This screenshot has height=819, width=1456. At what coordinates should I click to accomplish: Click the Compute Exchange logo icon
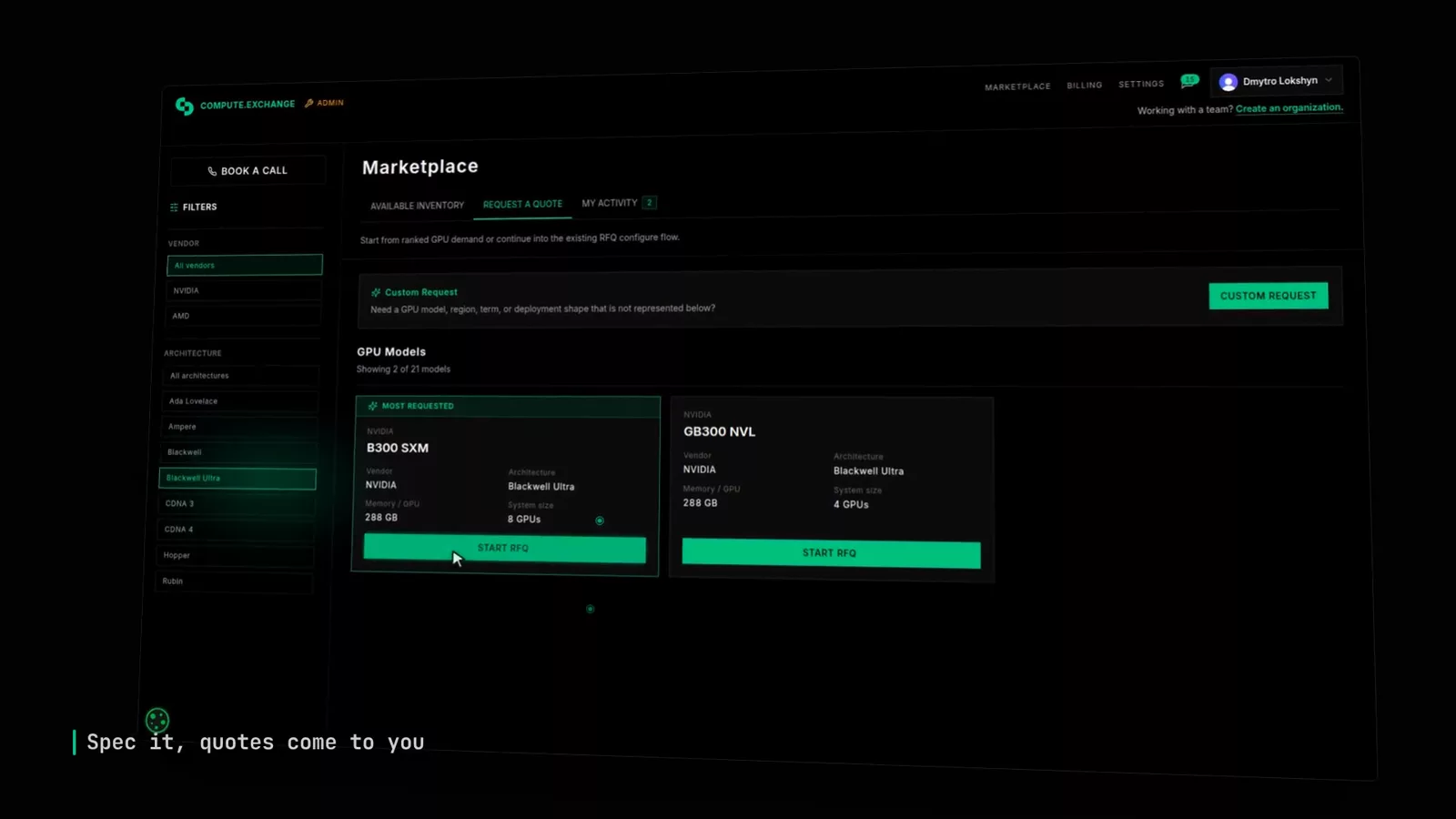point(185,106)
